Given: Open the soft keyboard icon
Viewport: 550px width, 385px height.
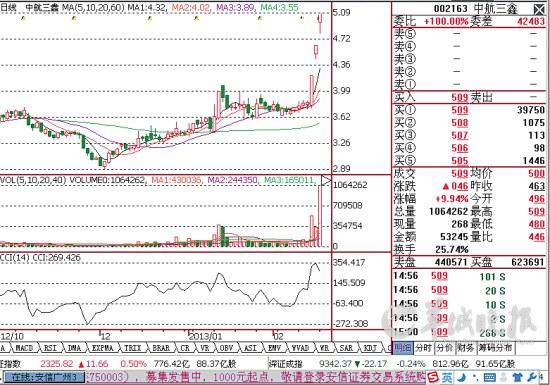Looking at the screenshot, I should point(490,377).
